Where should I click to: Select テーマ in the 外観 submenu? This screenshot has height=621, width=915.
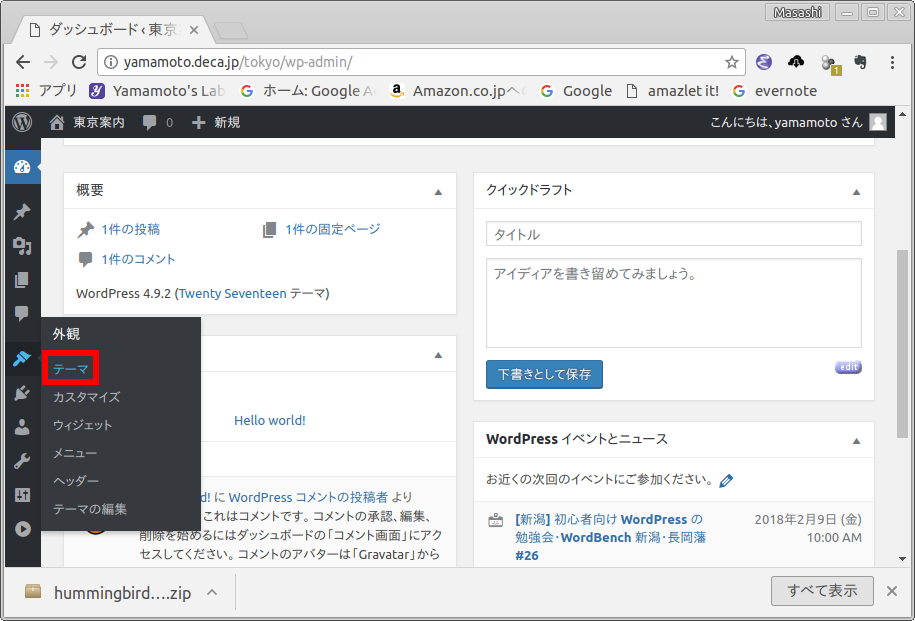click(70, 369)
